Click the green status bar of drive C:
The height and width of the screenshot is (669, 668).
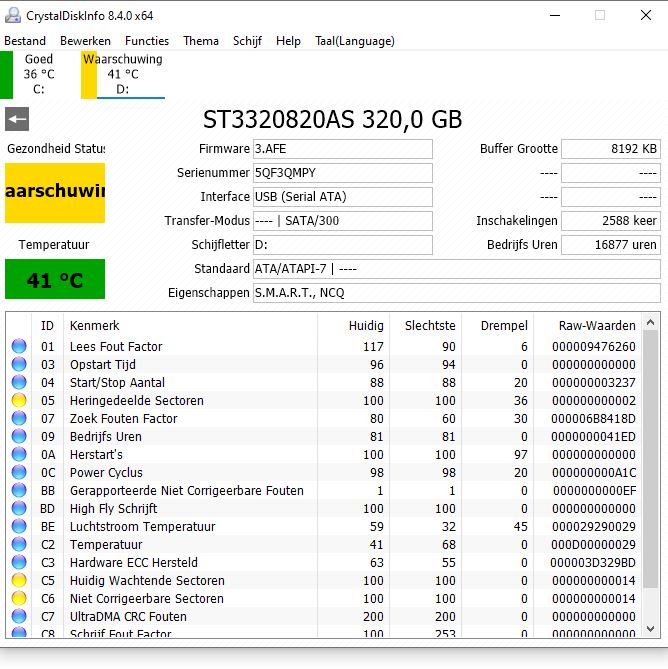click(6, 75)
